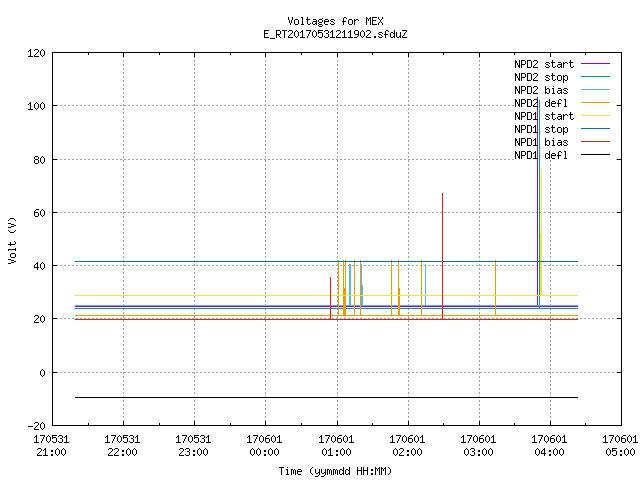This screenshot has height=480, width=640.
Task: Click the y-axis tick label -20
Action: [36, 426]
